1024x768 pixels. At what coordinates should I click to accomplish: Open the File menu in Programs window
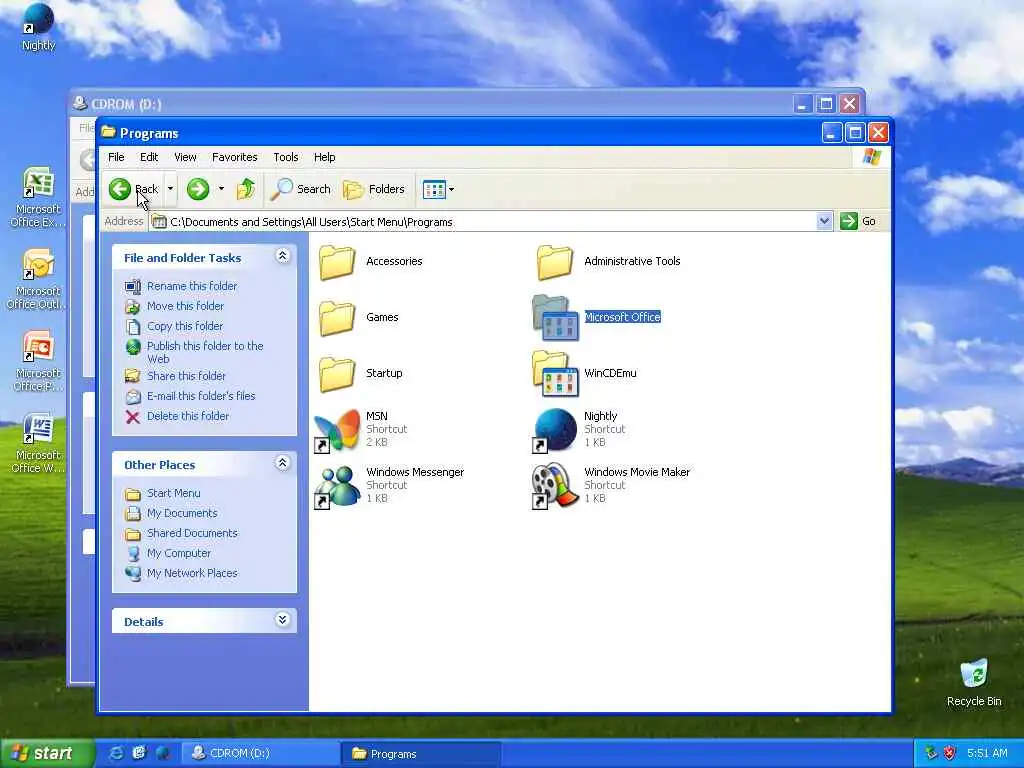116,157
